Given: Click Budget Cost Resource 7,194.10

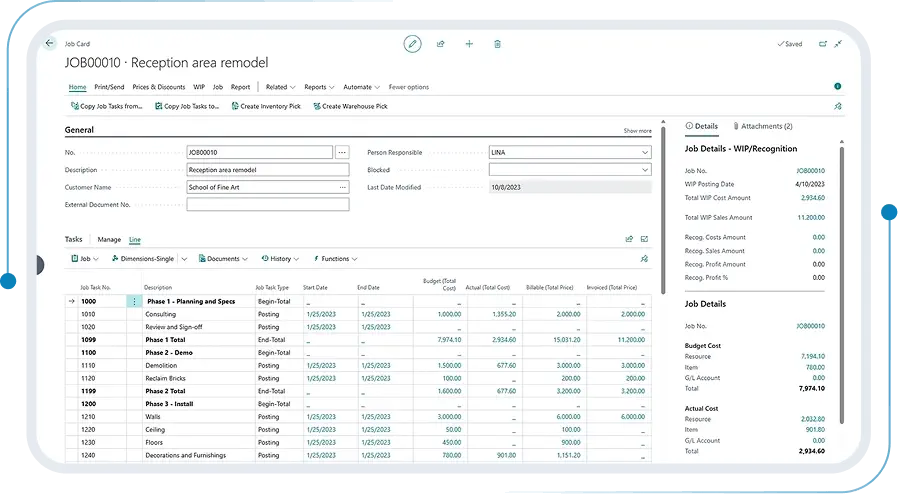Looking at the screenshot, I should [x=813, y=356].
